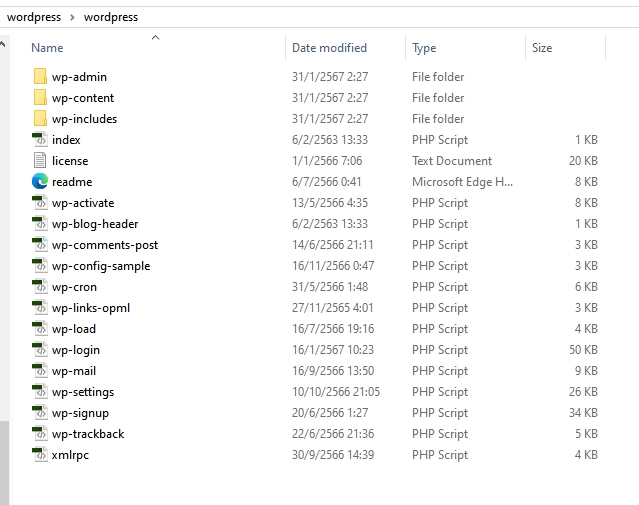Click the Microsoft Edge H... type cell
This screenshot has width=639, height=505.
click(462, 182)
